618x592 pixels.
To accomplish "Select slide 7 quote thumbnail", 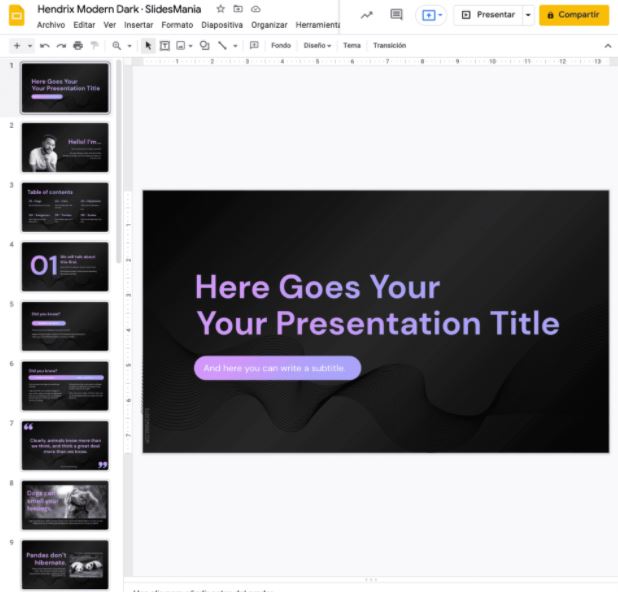I will click(65, 445).
